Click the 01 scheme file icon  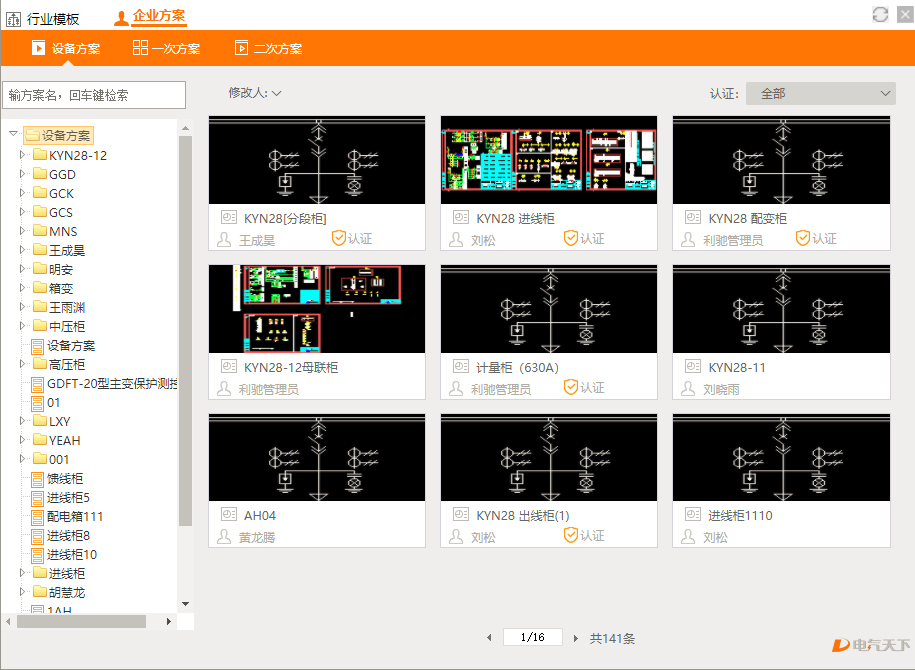(x=37, y=403)
